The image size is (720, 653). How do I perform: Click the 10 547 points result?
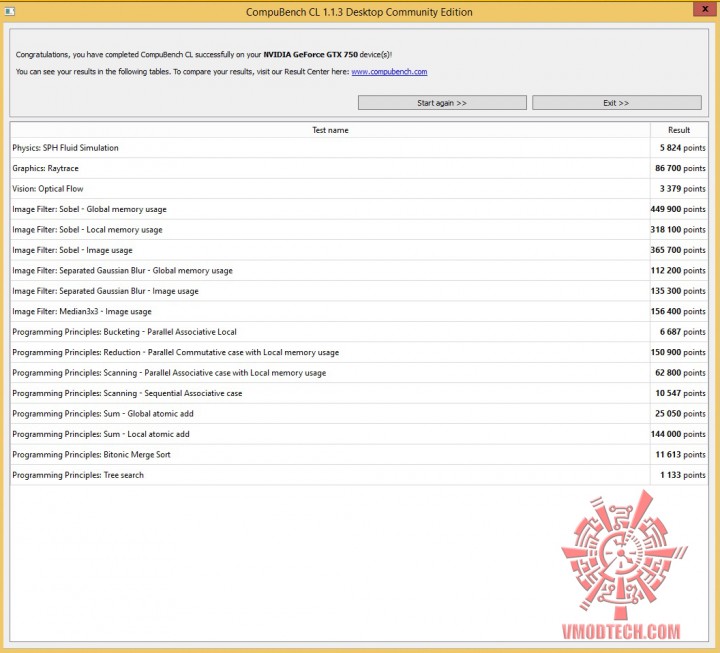[680, 393]
